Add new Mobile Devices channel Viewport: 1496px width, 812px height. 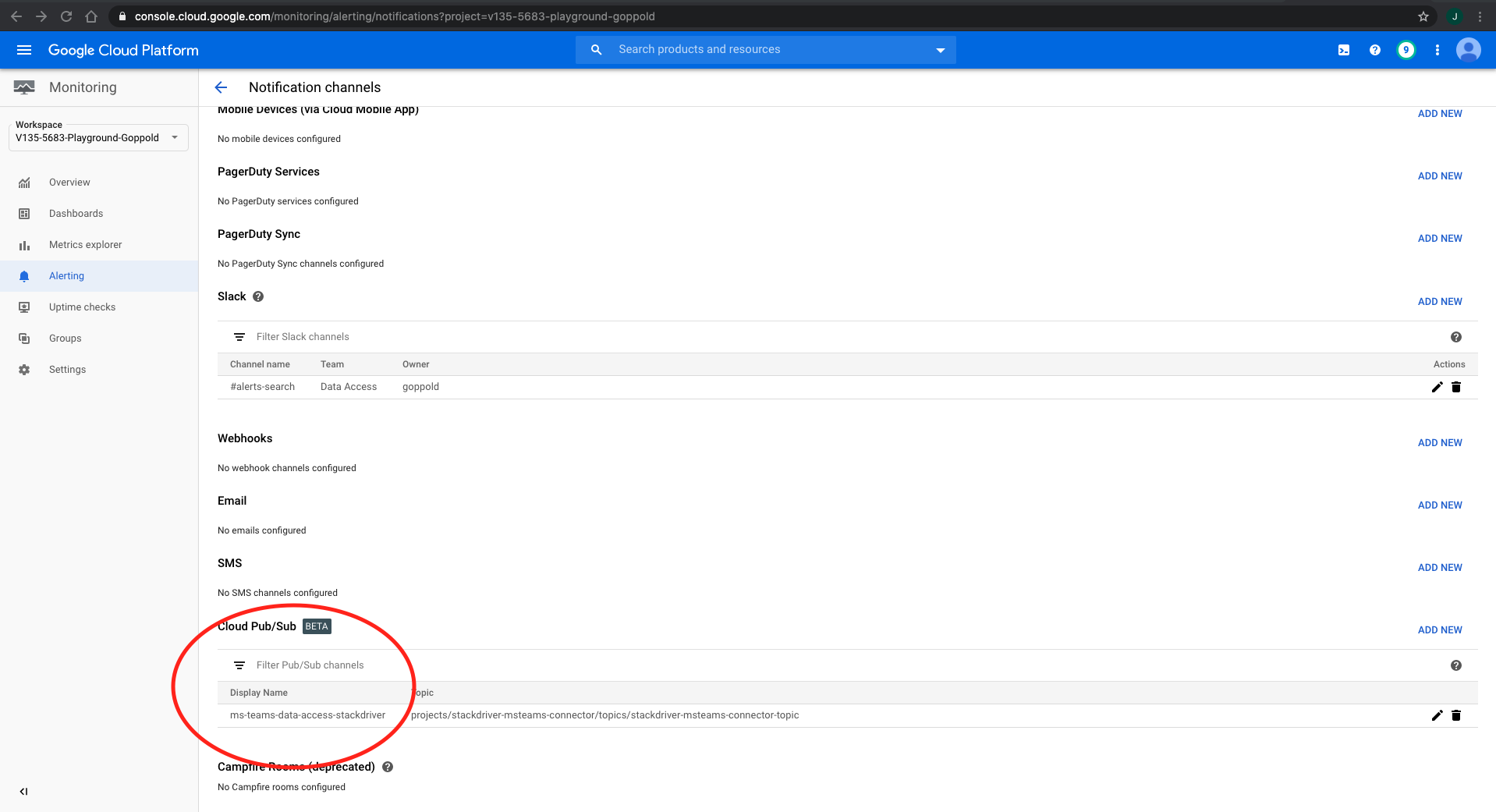coord(1440,114)
